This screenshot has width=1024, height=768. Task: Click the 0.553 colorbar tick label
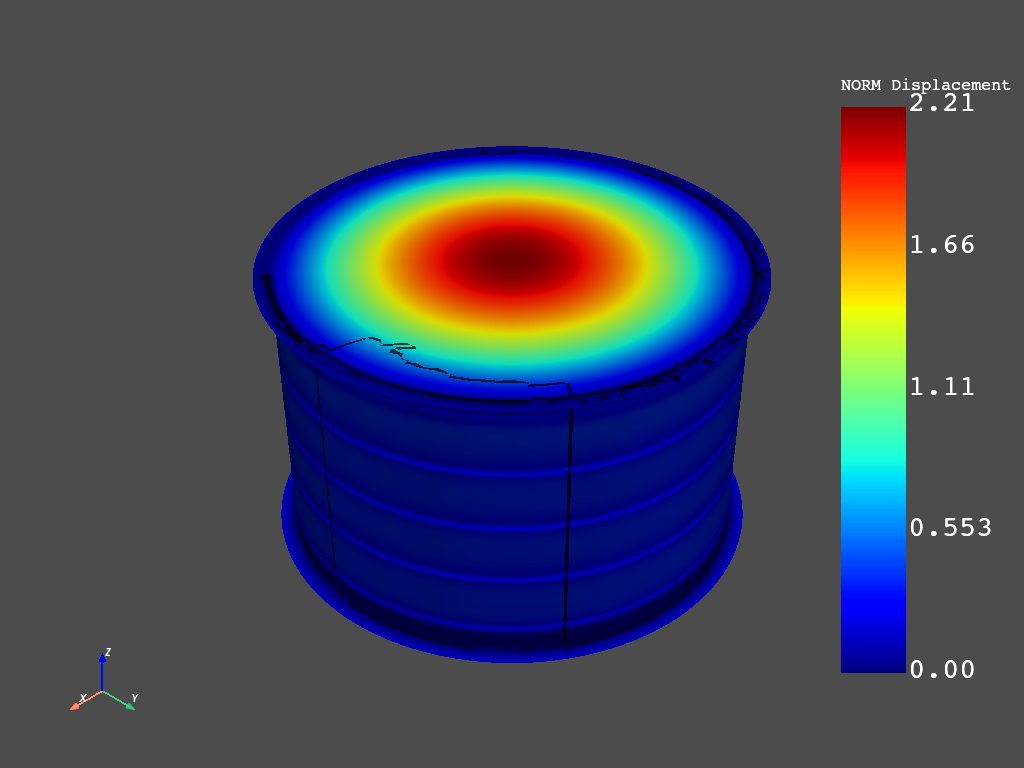950,528
